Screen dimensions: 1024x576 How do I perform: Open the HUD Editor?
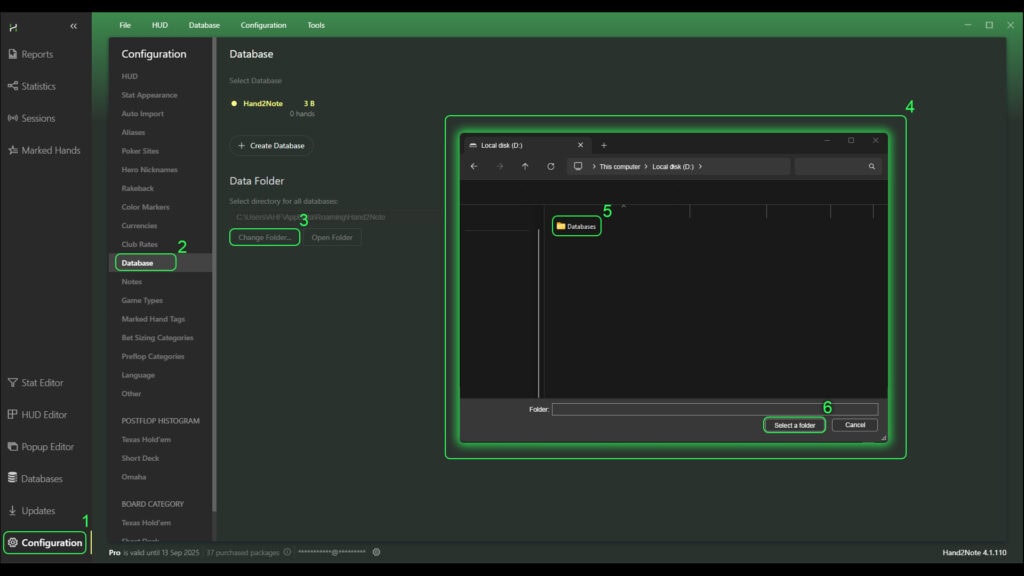[37, 415]
